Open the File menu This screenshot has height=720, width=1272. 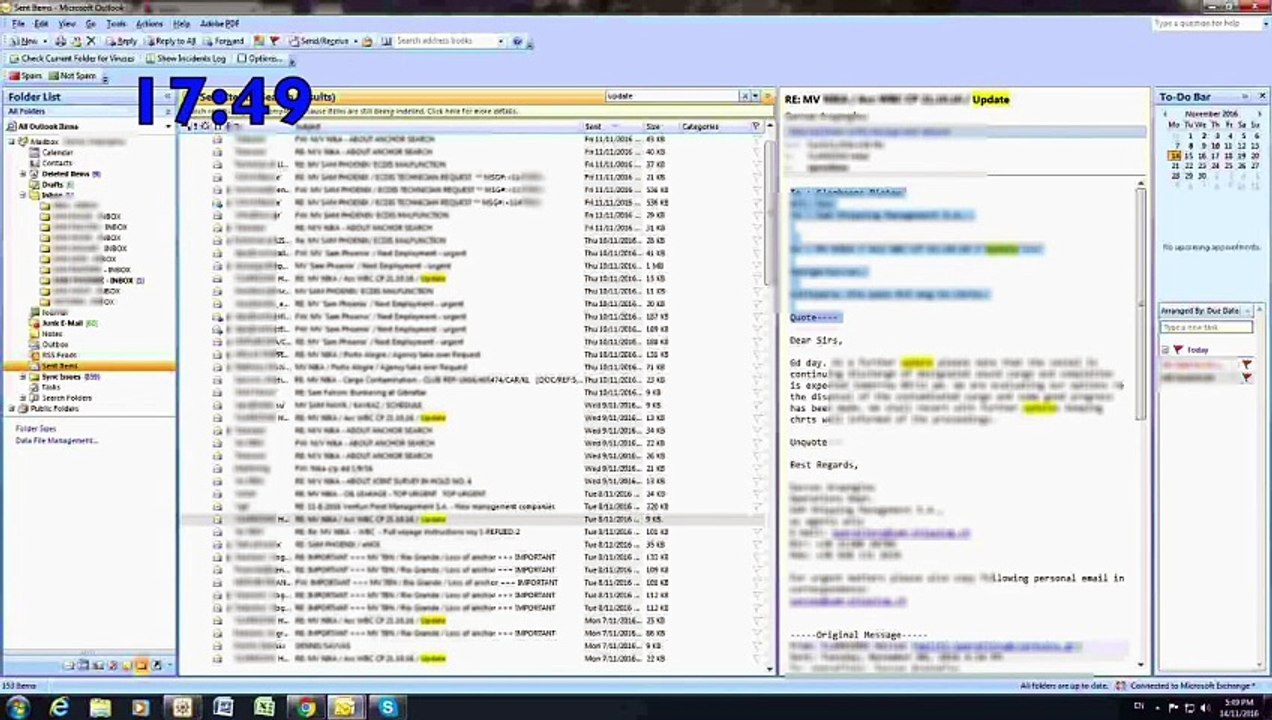(x=18, y=23)
